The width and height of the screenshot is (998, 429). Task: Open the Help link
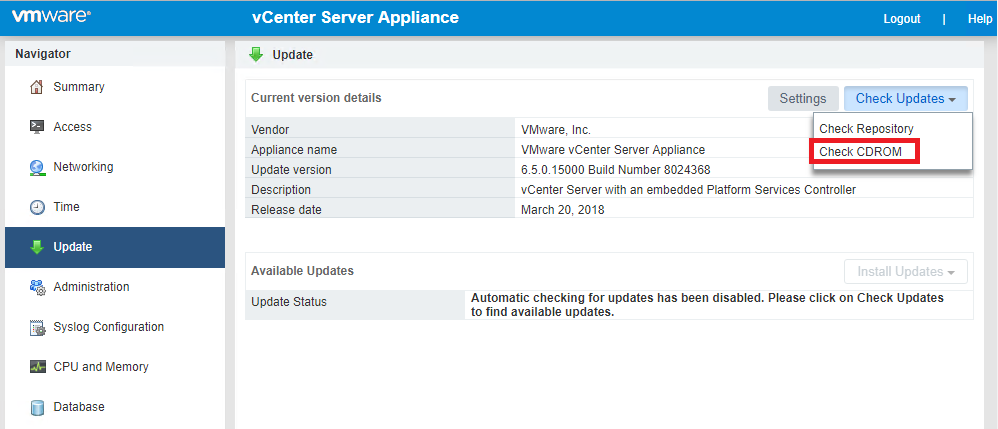(980, 19)
